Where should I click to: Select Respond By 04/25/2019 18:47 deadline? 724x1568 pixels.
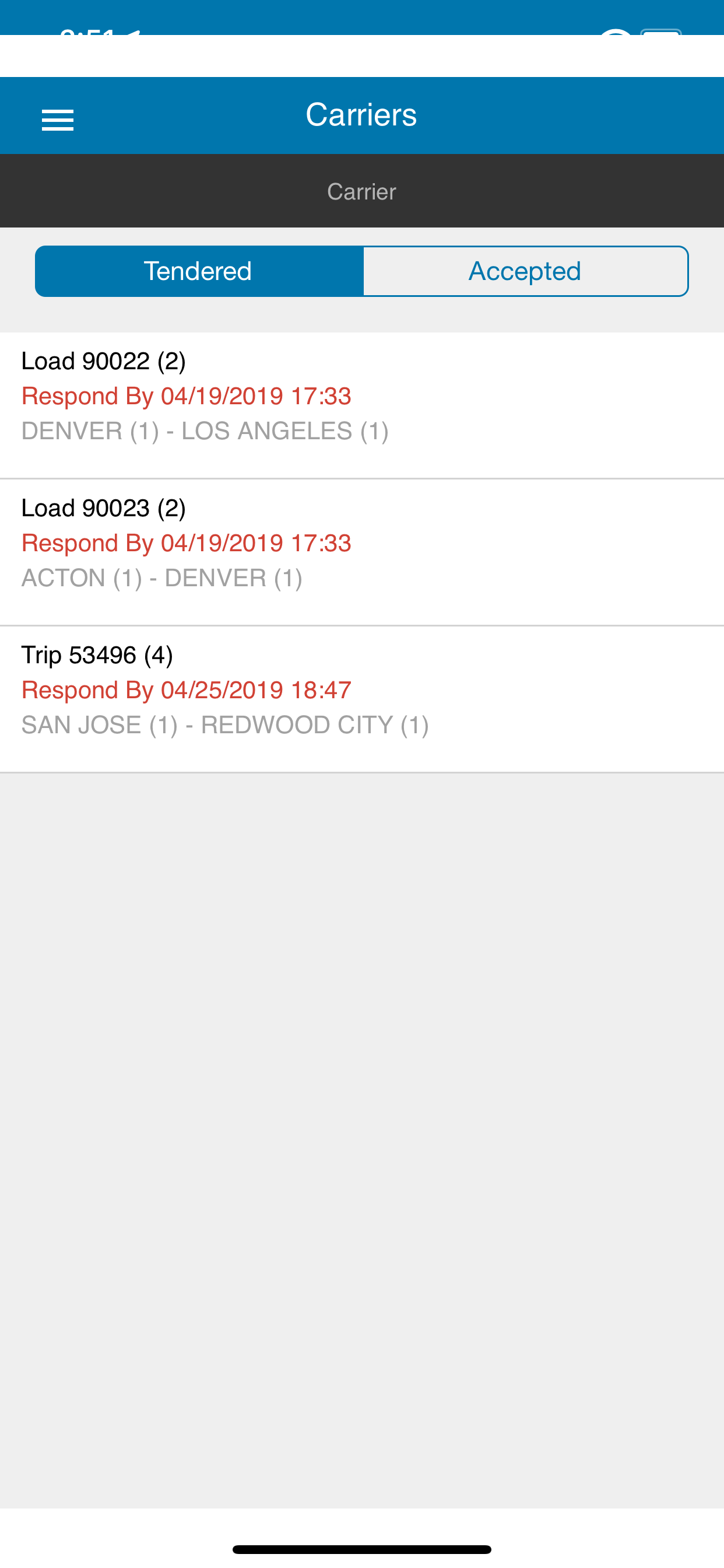click(186, 690)
